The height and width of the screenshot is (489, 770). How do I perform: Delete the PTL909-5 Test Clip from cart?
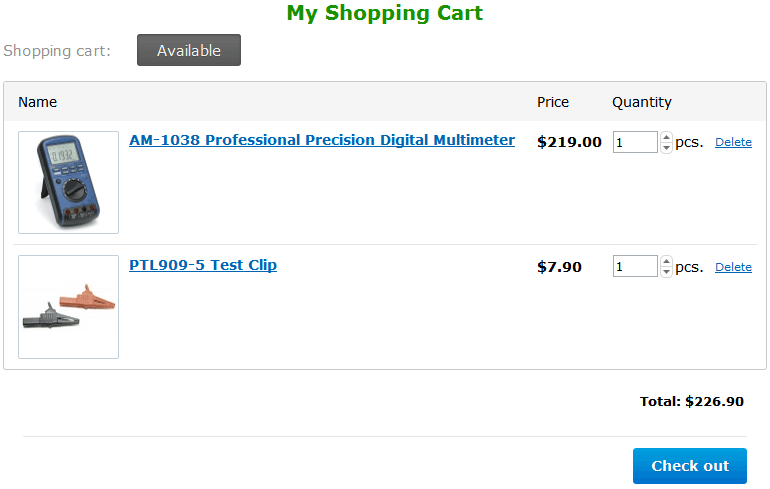click(x=733, y=267)
